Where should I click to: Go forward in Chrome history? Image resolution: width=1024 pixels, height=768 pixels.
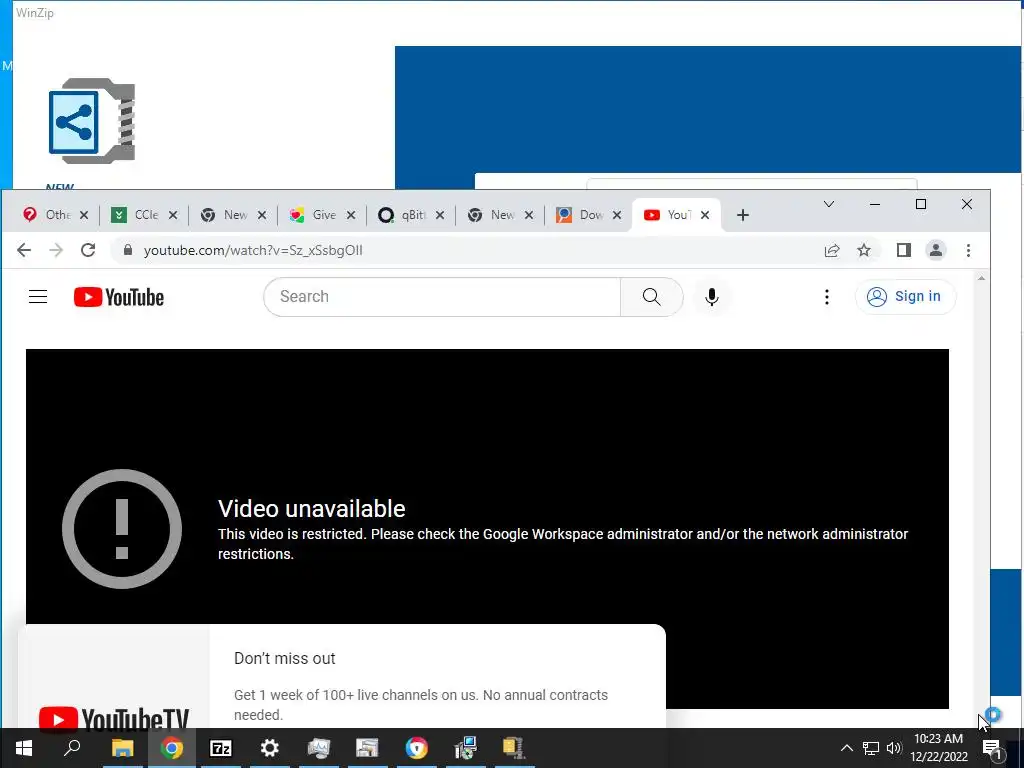(x=56, y=250)
